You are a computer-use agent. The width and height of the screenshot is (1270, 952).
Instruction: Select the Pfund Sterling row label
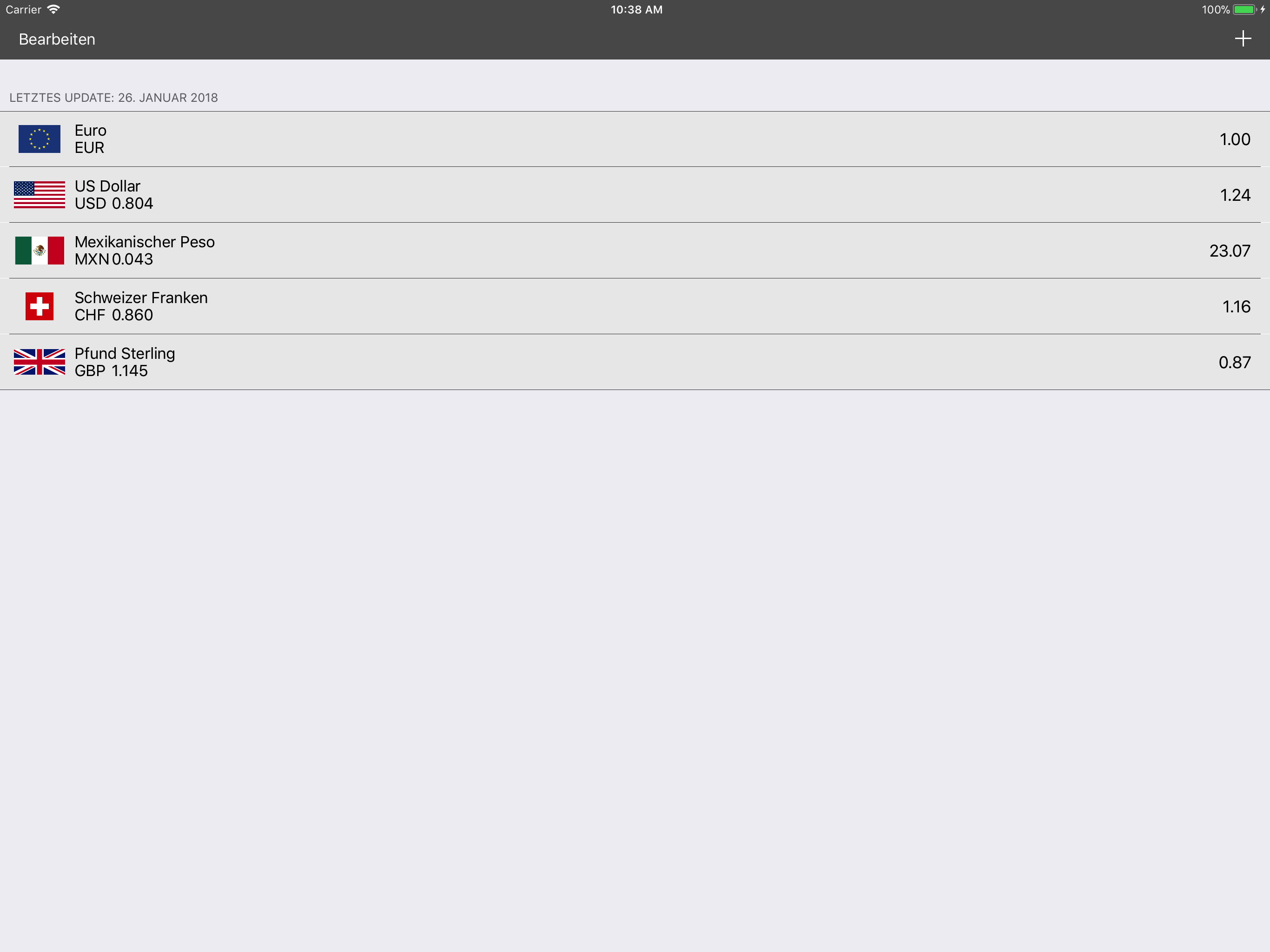click(125, 353)
